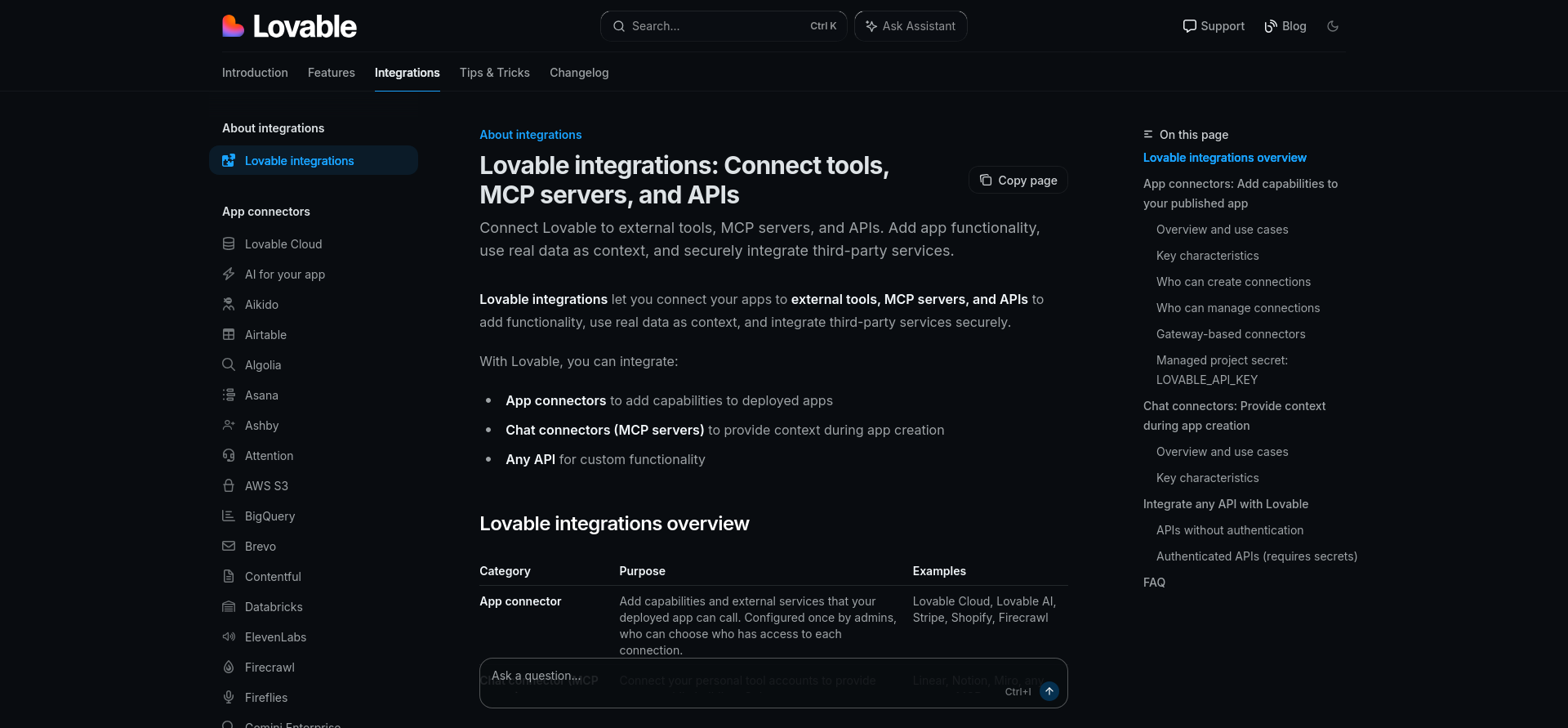Viewport: 1568px width, 728px height.
Task: Jump to Who can create connections
Action: 1233,282
